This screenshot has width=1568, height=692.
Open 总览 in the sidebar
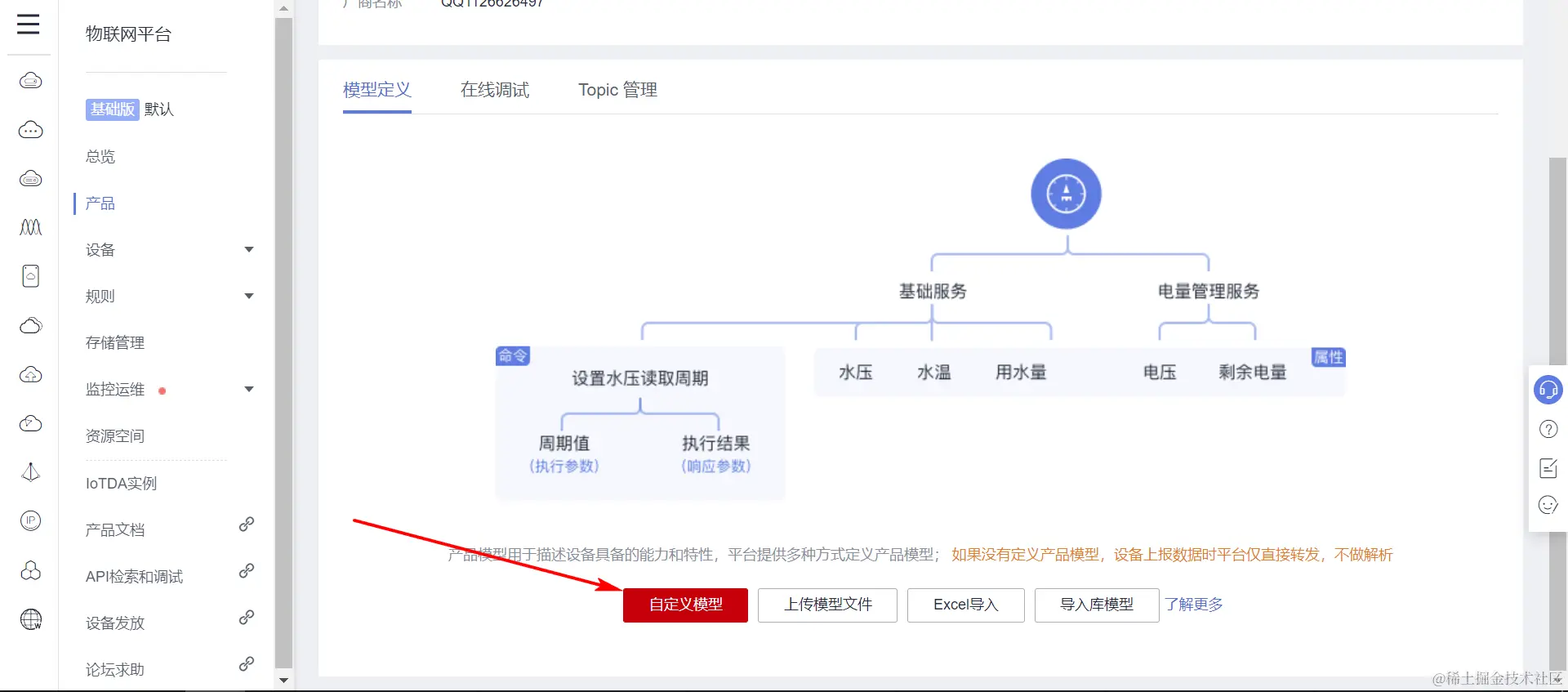click(100, 156)
